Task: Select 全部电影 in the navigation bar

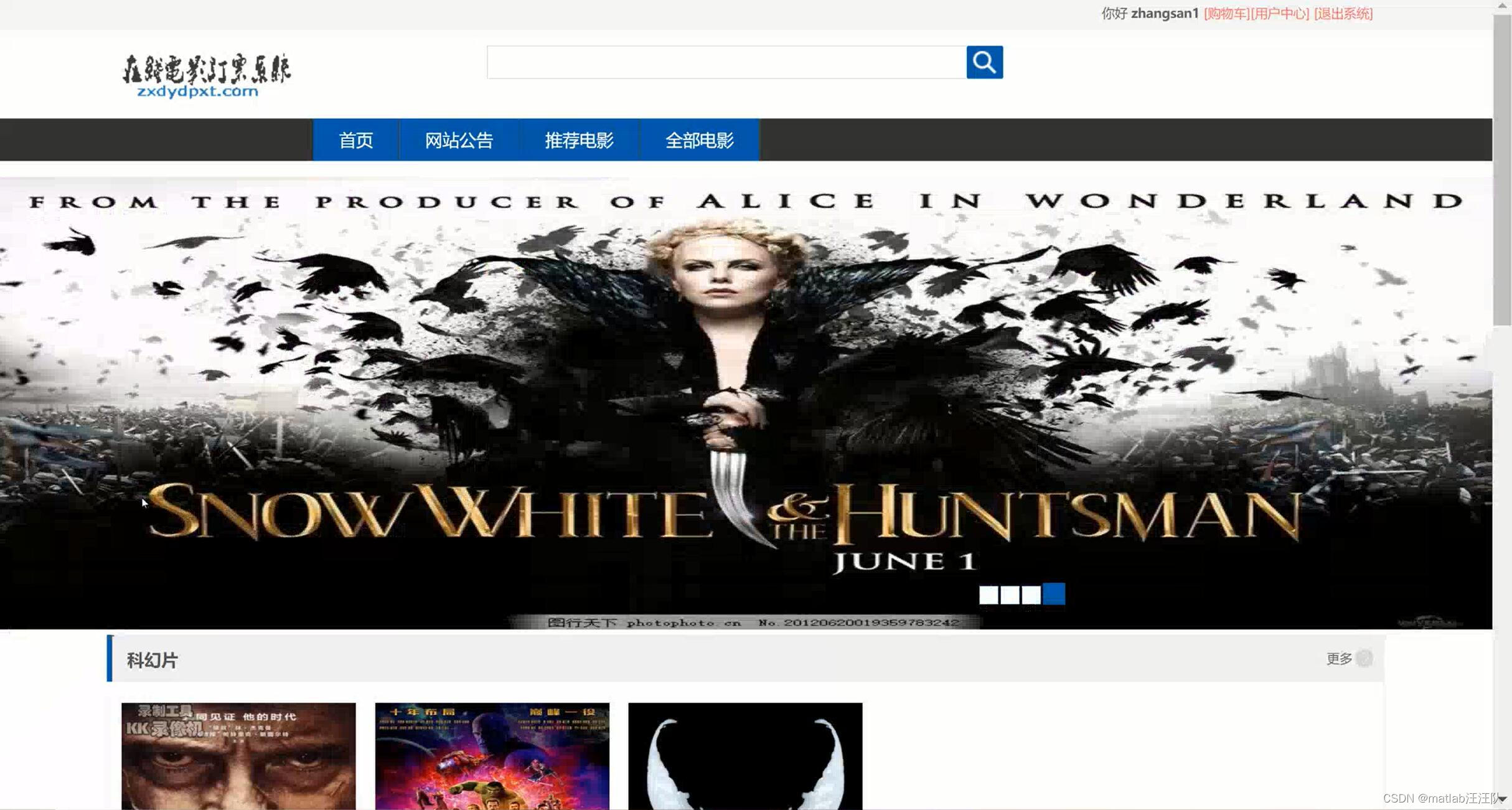Action: tap(699, 140)
